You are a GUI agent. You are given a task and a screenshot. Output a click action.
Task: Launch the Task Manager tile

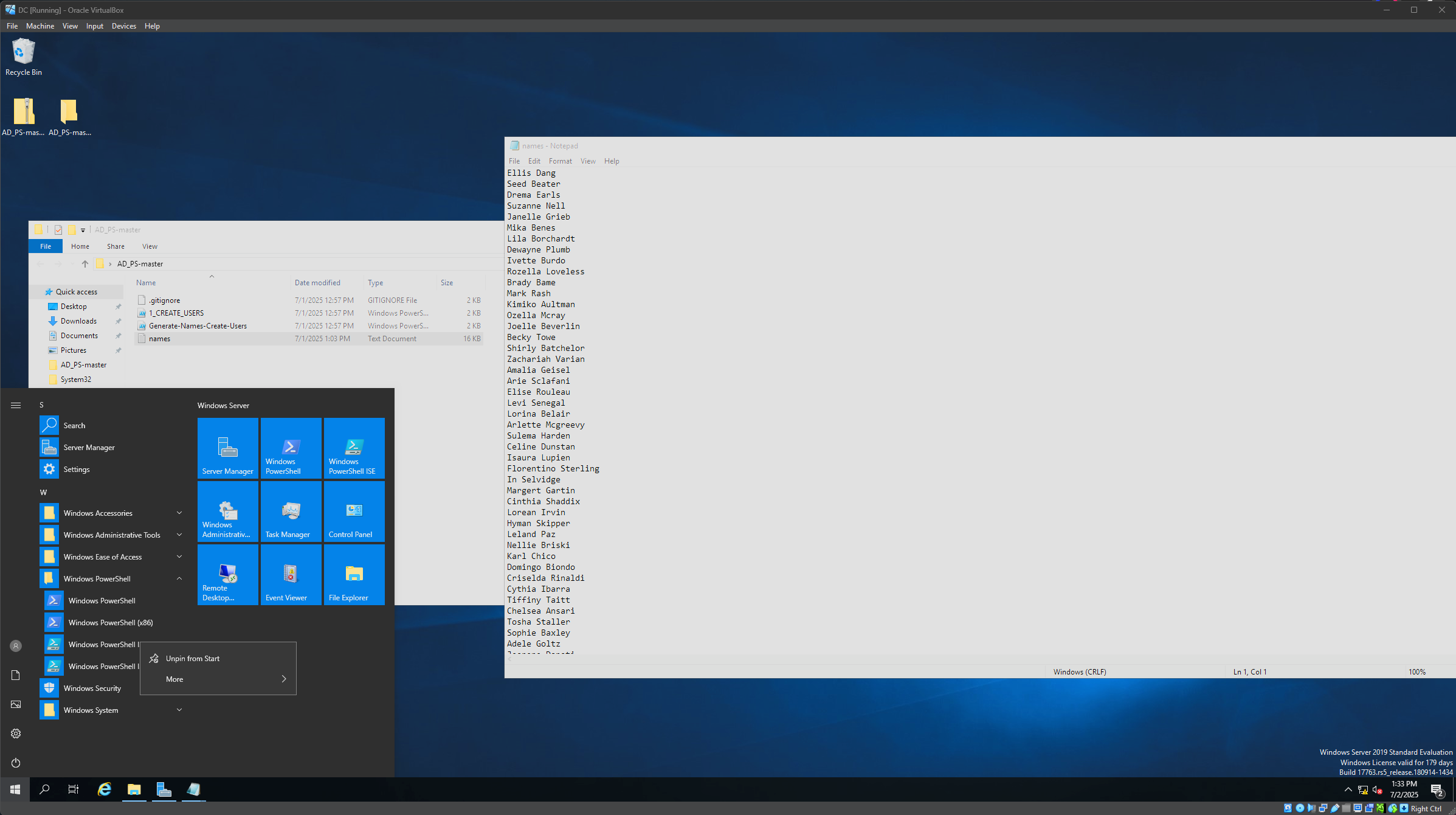[291, 511]
